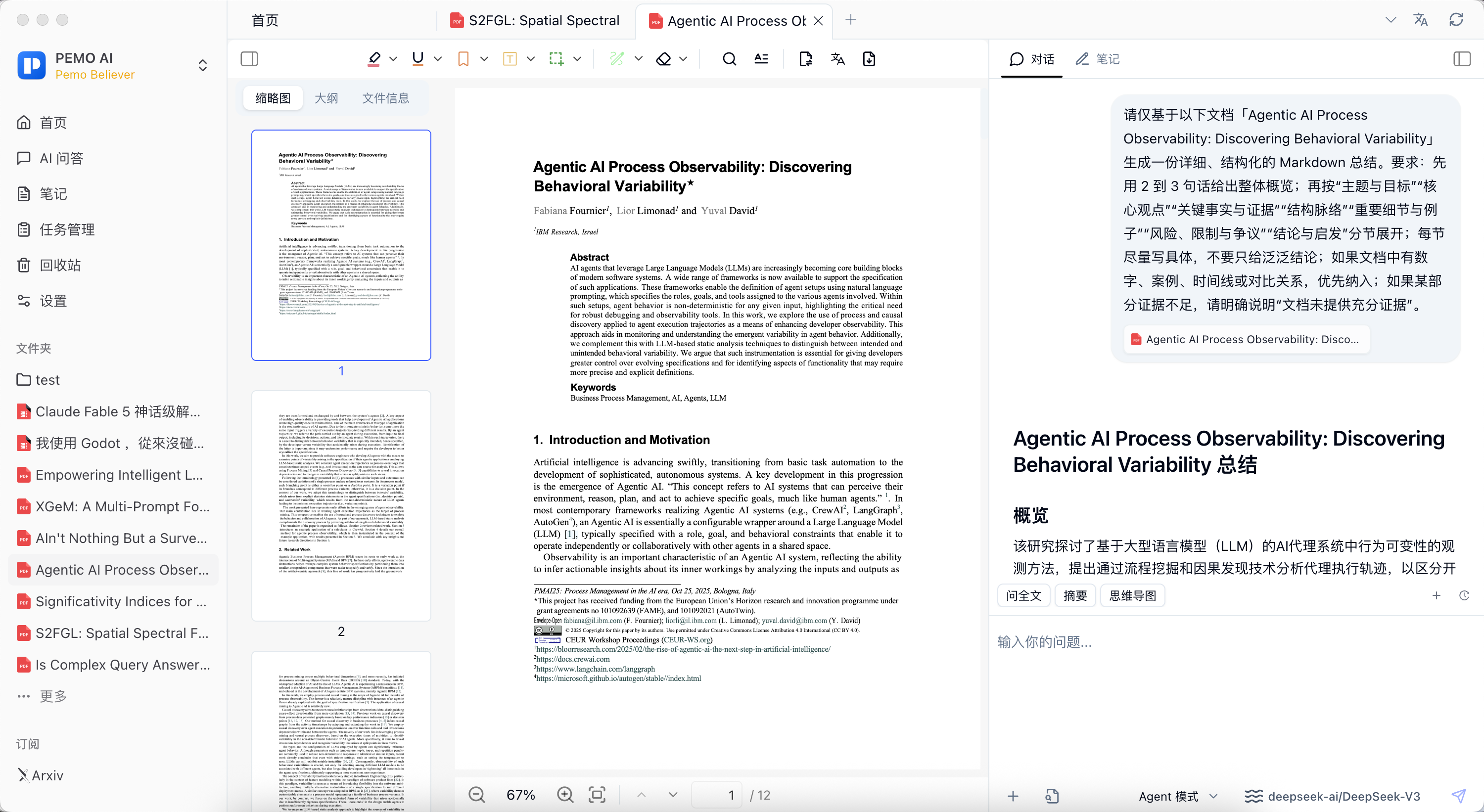Toggle the right chat panel layout icon
This screenshot has height=812, width=1484.
click(1462, 59)
